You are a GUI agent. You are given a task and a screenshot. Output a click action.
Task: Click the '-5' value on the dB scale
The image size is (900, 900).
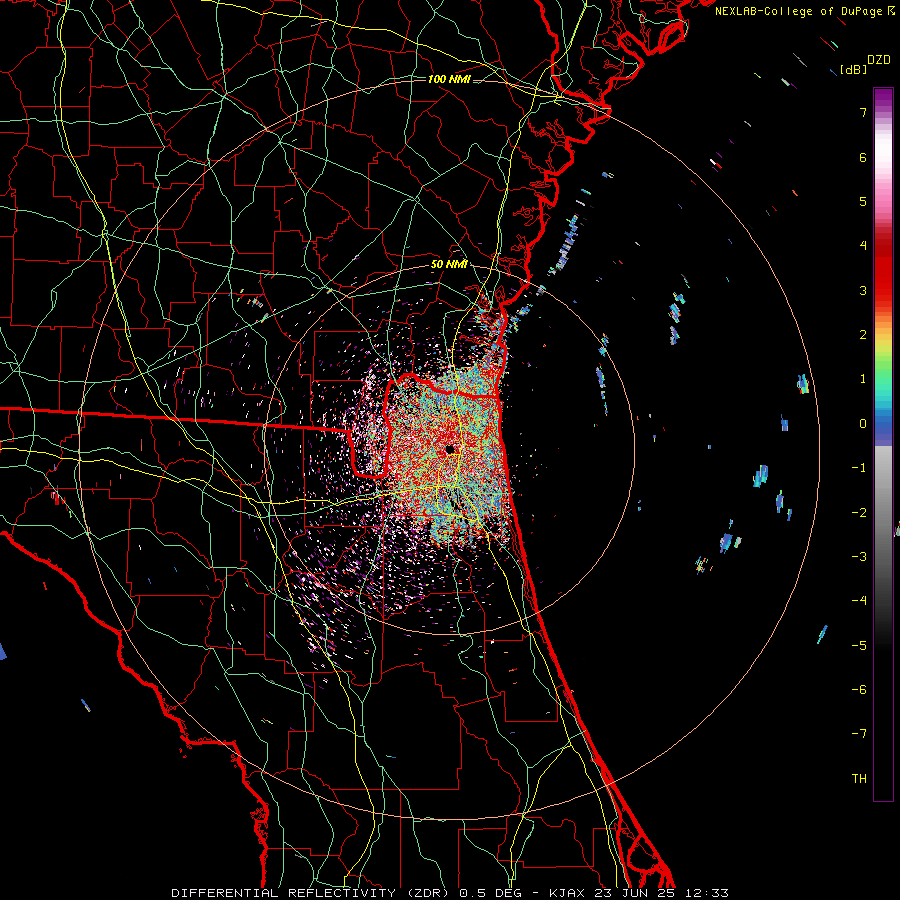[859, 646]
